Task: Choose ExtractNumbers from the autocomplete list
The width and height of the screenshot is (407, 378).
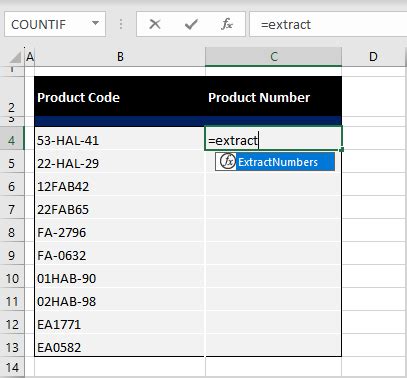Action: tap(278, 162)
